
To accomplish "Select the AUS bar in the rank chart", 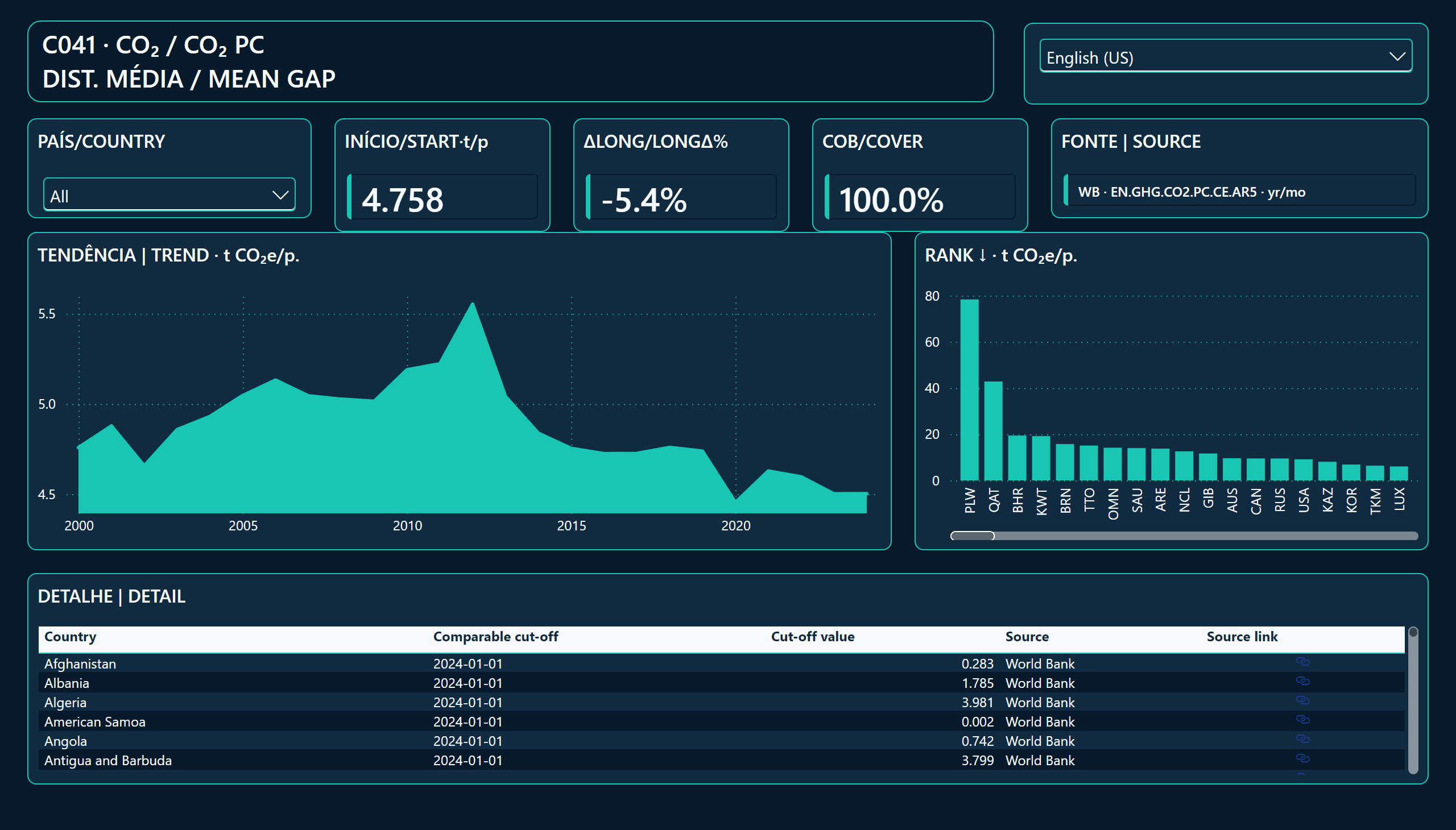I will click(x=1232, y=470).
